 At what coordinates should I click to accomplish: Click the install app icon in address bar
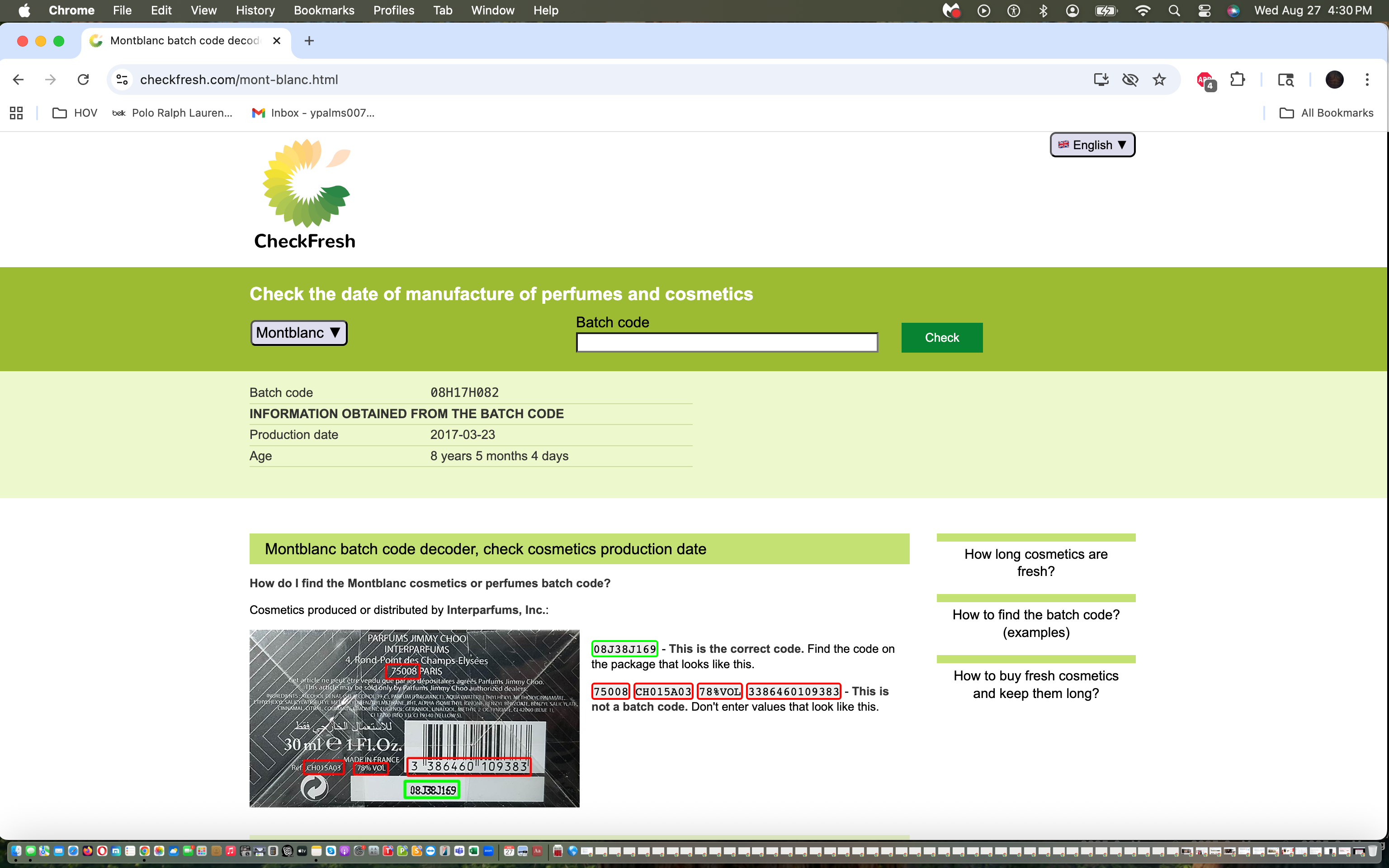click(x=1100, y=80)
